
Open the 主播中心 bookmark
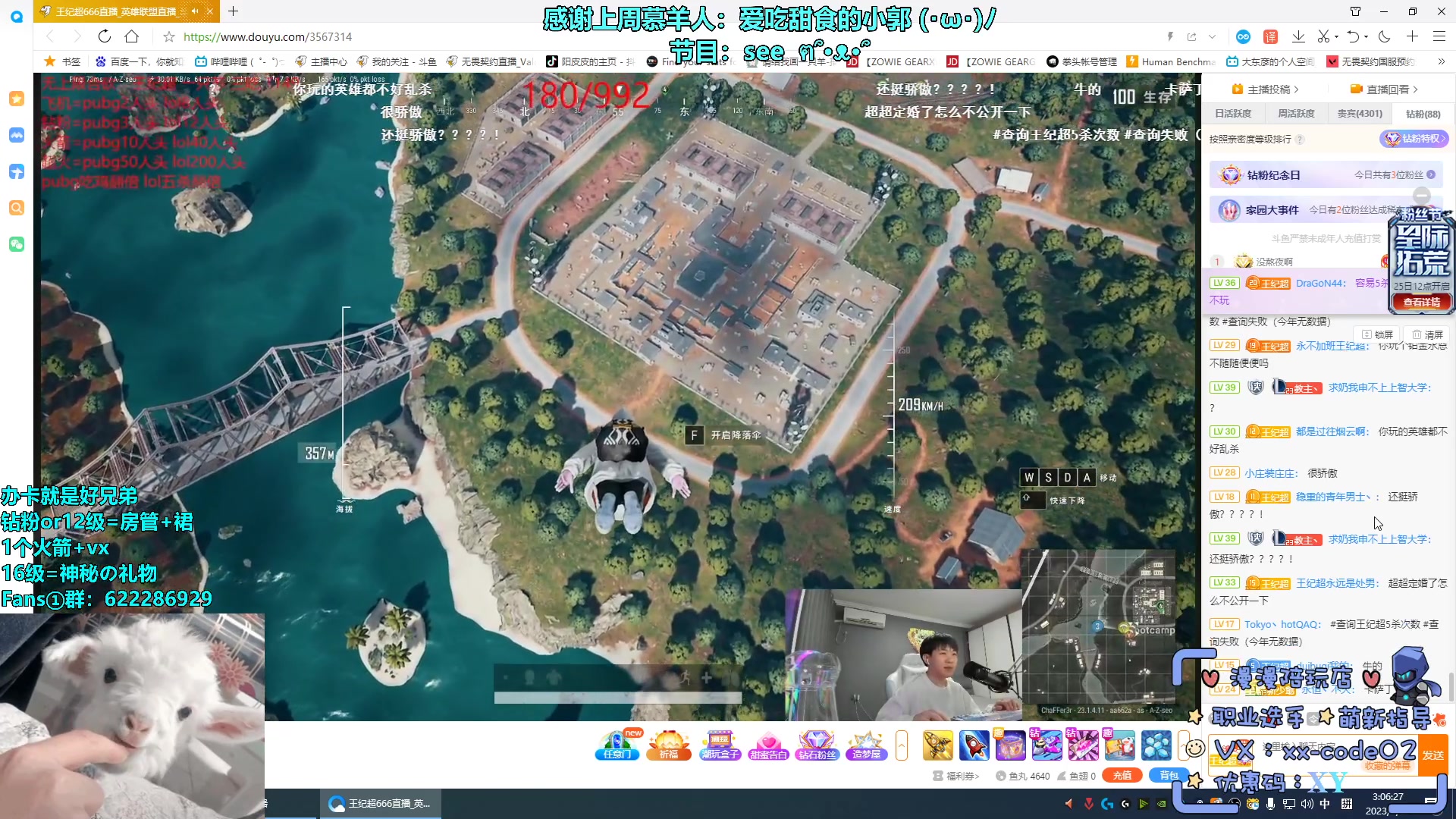(321, 61)
